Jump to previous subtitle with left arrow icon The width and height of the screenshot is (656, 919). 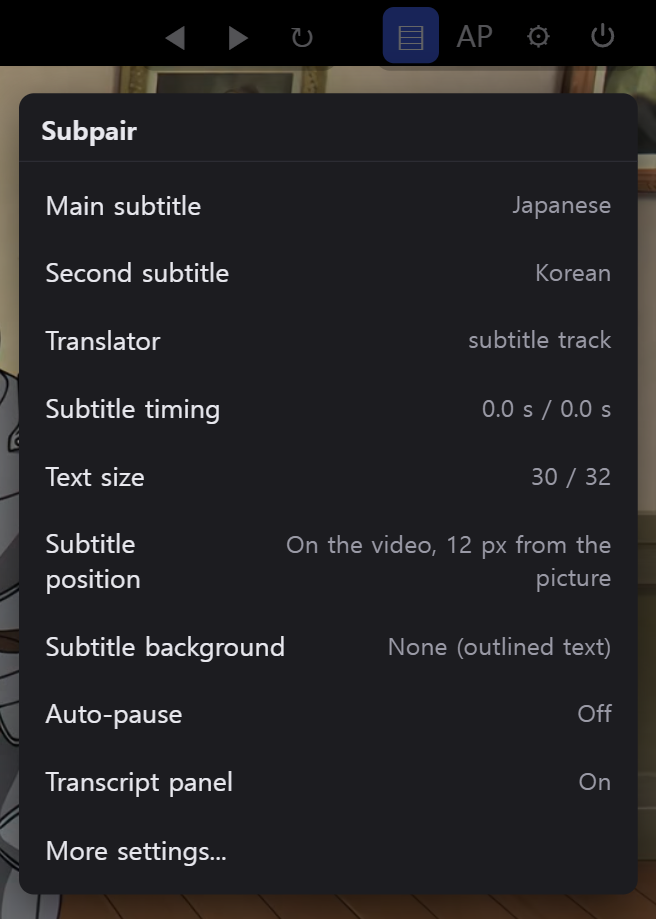(x=175, y=38)
